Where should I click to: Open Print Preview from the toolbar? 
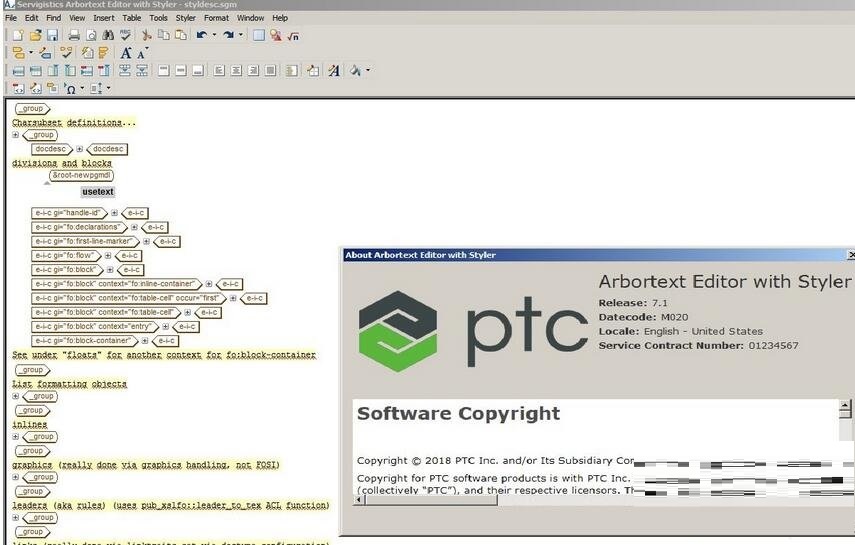pos(91,35)
